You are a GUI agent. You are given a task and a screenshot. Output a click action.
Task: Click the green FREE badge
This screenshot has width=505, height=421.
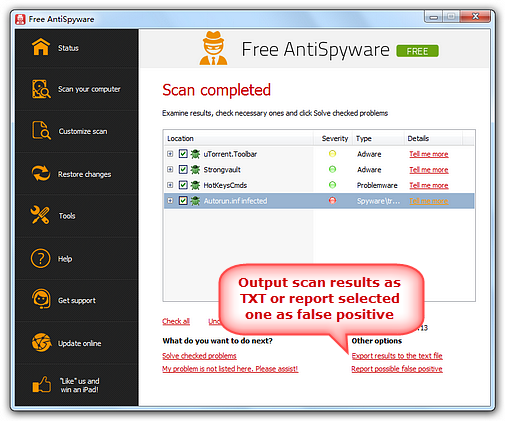(417, 51)
